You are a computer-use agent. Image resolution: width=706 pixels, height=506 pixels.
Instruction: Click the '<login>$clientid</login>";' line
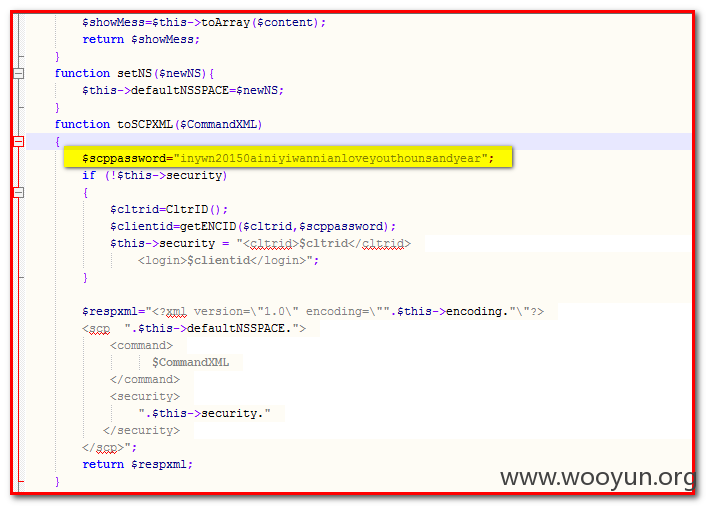pos(228,260)
